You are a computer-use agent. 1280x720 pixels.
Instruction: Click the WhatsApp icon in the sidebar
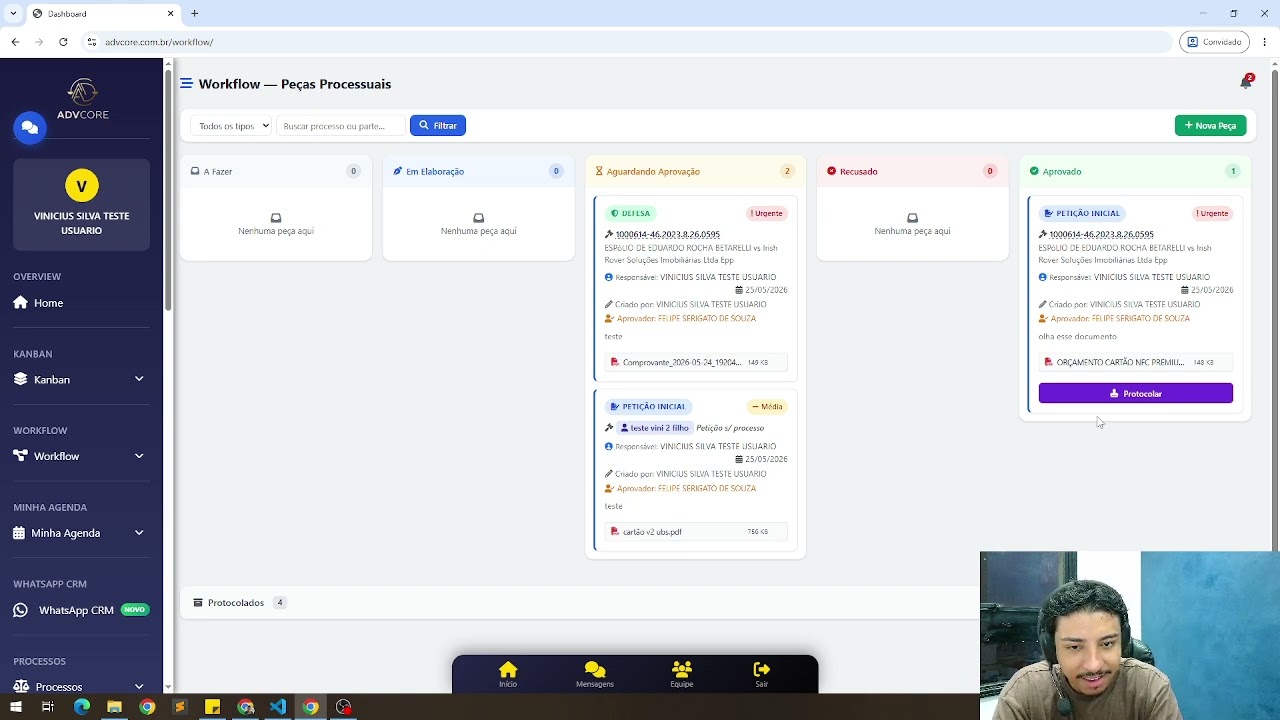[20, 610]
